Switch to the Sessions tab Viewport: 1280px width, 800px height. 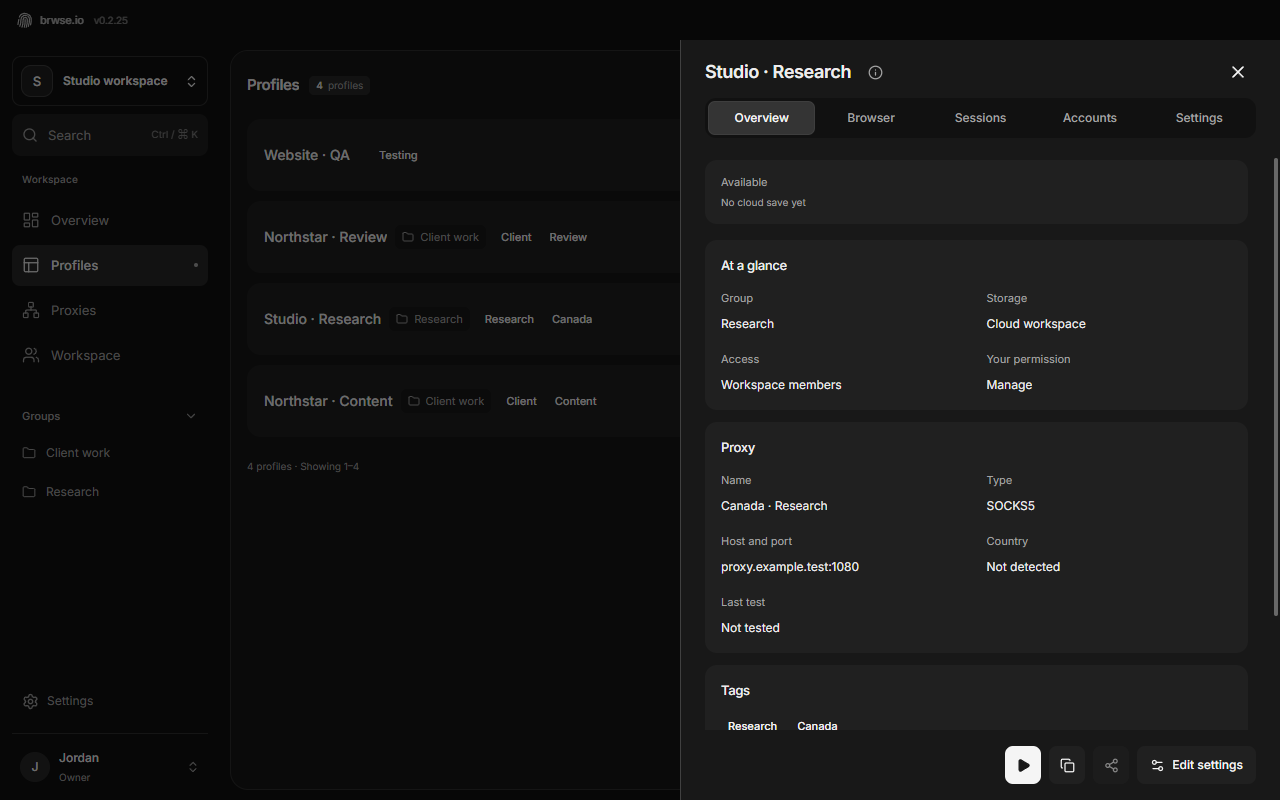tap(980, 118)
